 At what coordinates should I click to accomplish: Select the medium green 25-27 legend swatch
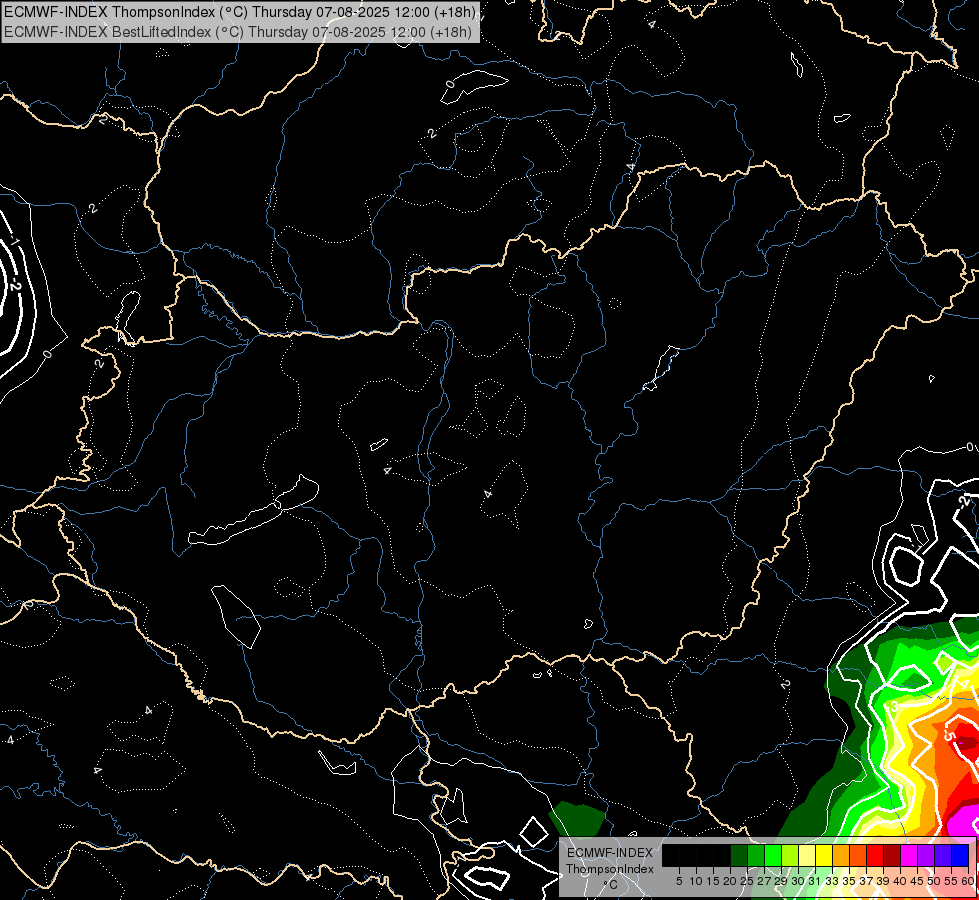(x=756, y=855)
